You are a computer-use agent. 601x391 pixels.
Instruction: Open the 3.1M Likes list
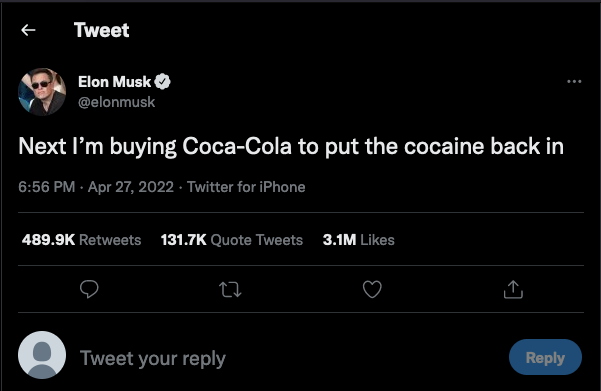pyautogui.click(x=358, y=240)
